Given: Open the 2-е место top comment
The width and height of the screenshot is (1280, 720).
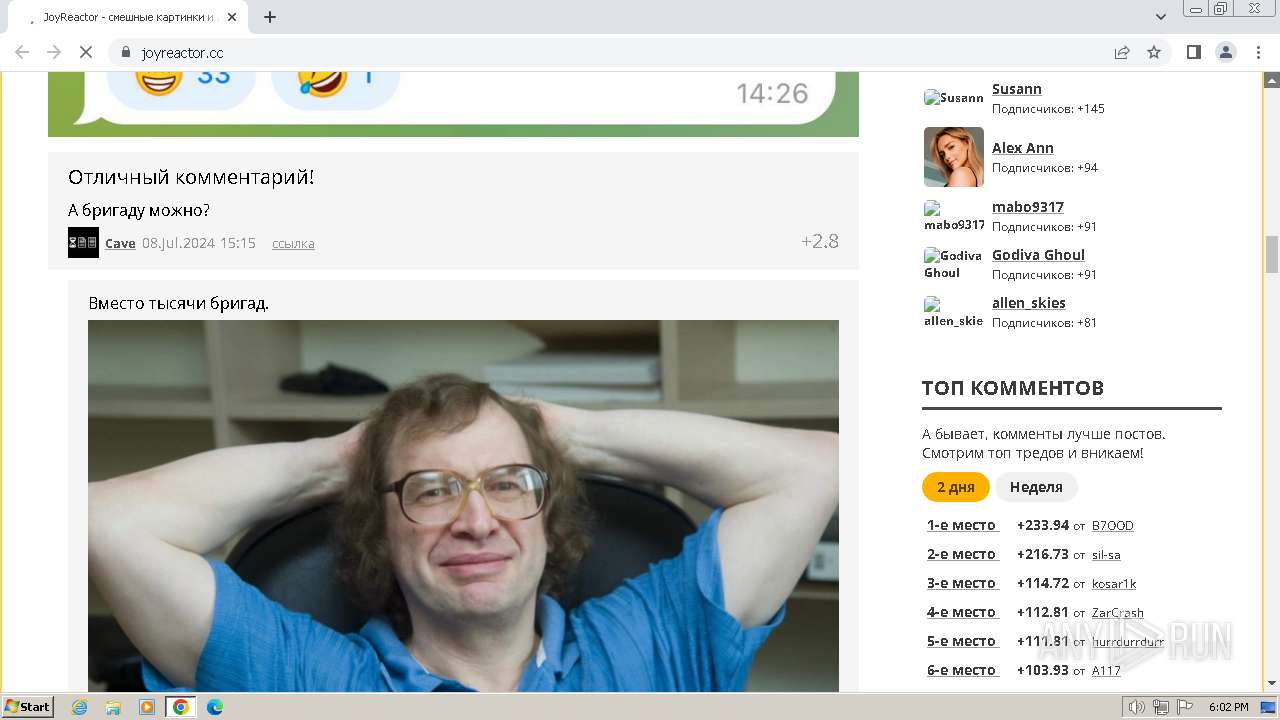Looking at the screenshot, I should [961, 554].
